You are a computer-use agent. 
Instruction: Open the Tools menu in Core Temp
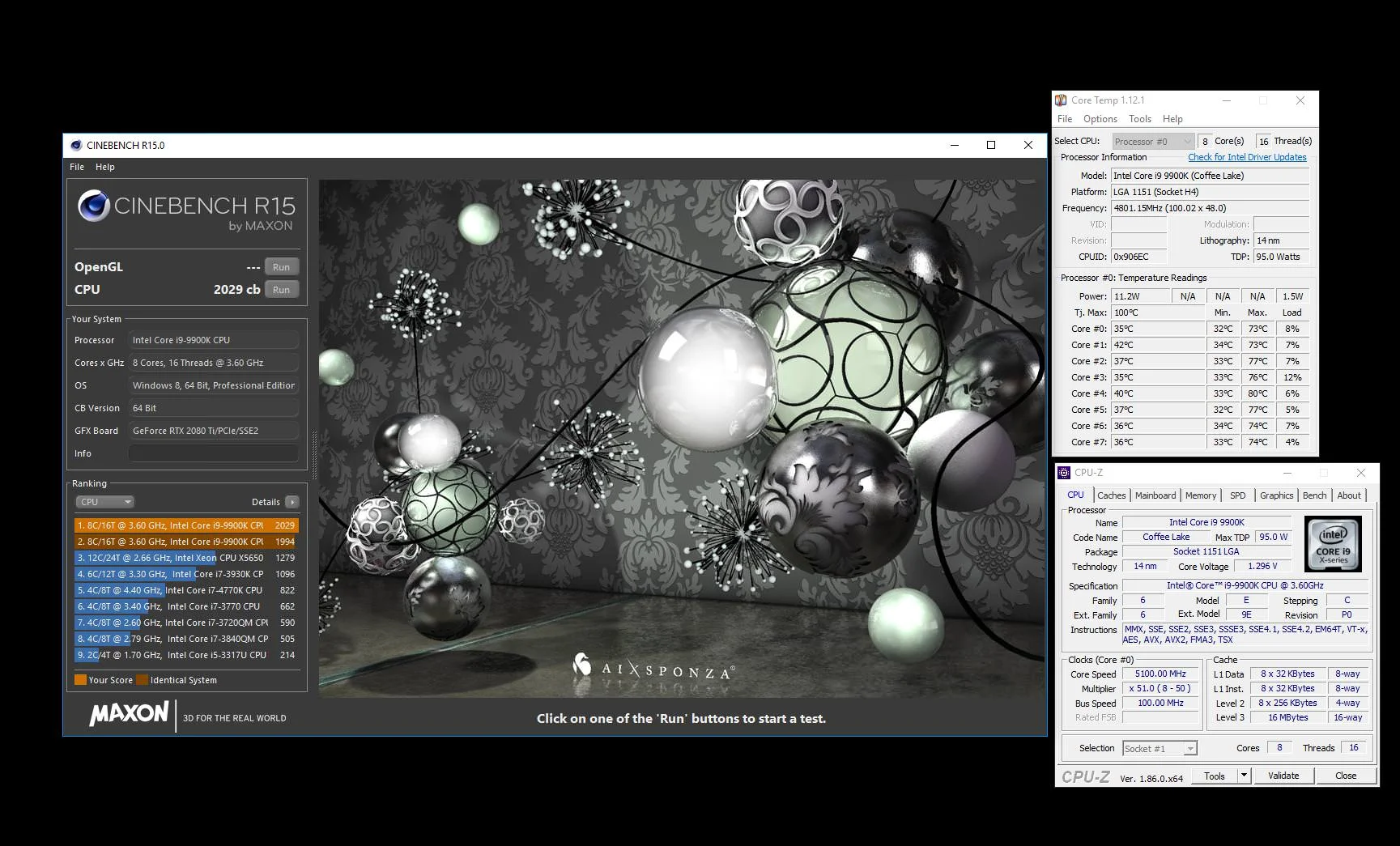coord(1140,119)
